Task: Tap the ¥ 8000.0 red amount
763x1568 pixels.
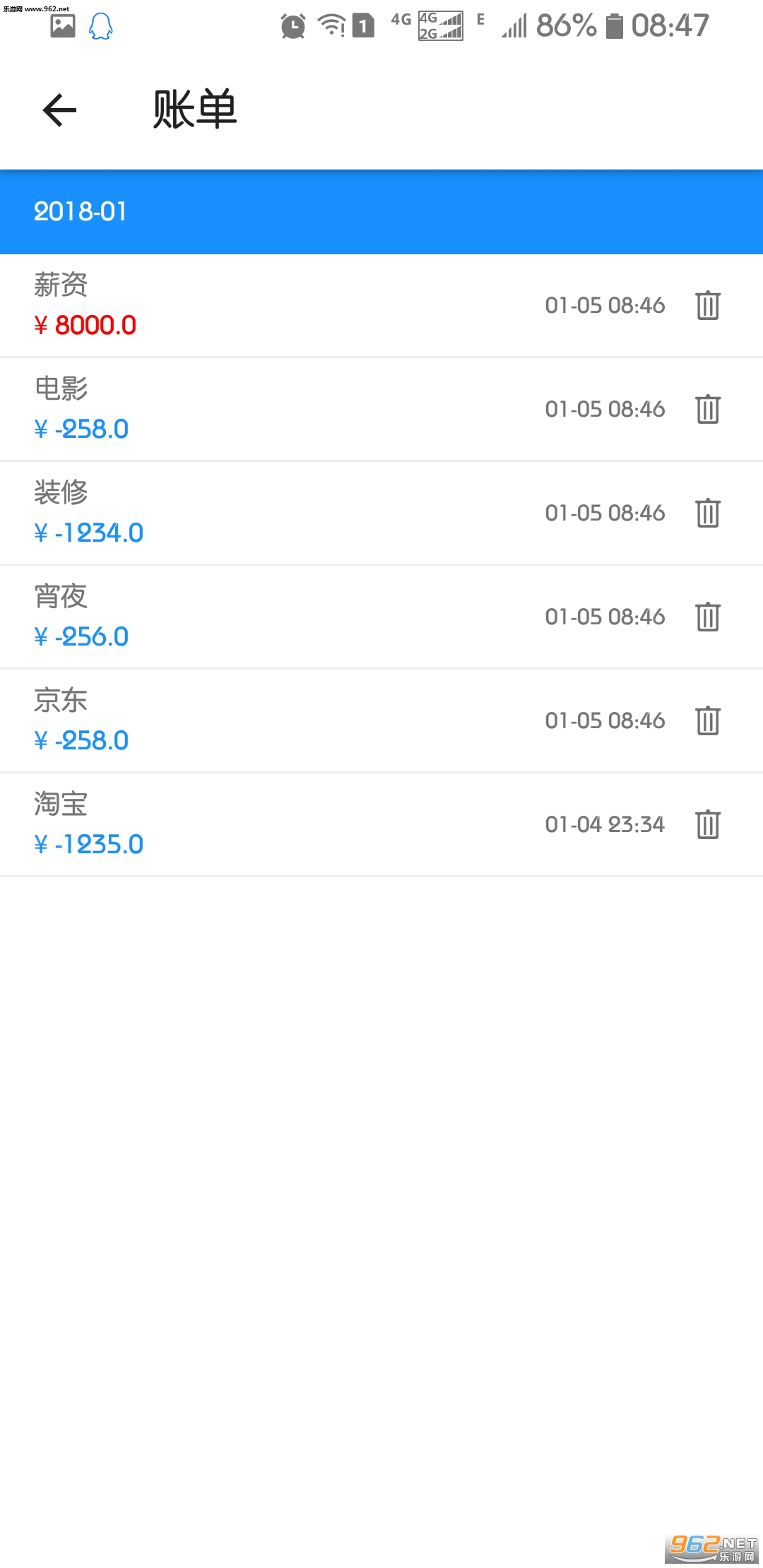Action: coord(85,325)
